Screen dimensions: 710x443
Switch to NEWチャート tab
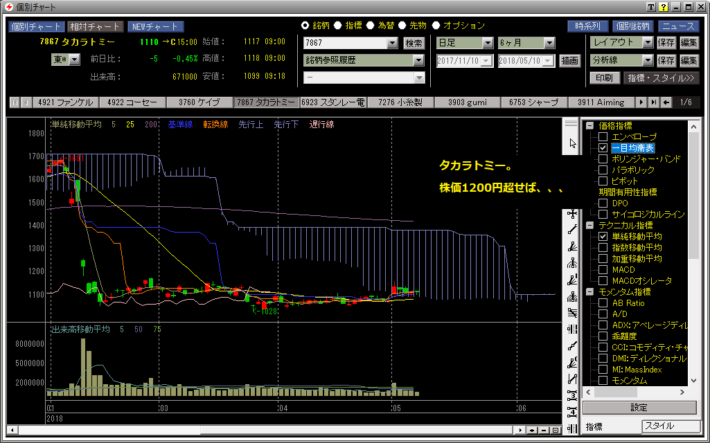(x=155, y=27)
